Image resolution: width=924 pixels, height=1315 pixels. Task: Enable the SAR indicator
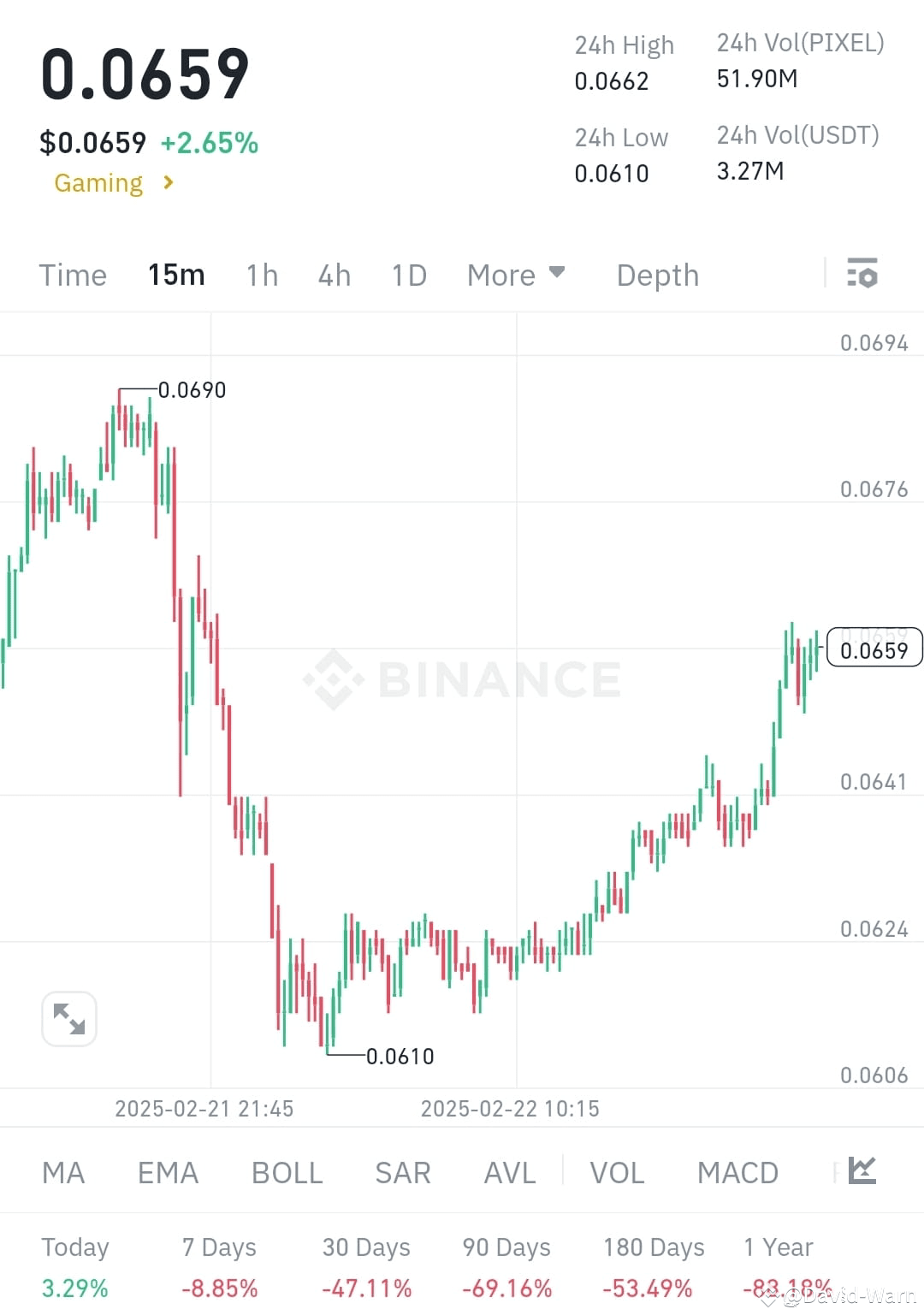click(402, 1173)
